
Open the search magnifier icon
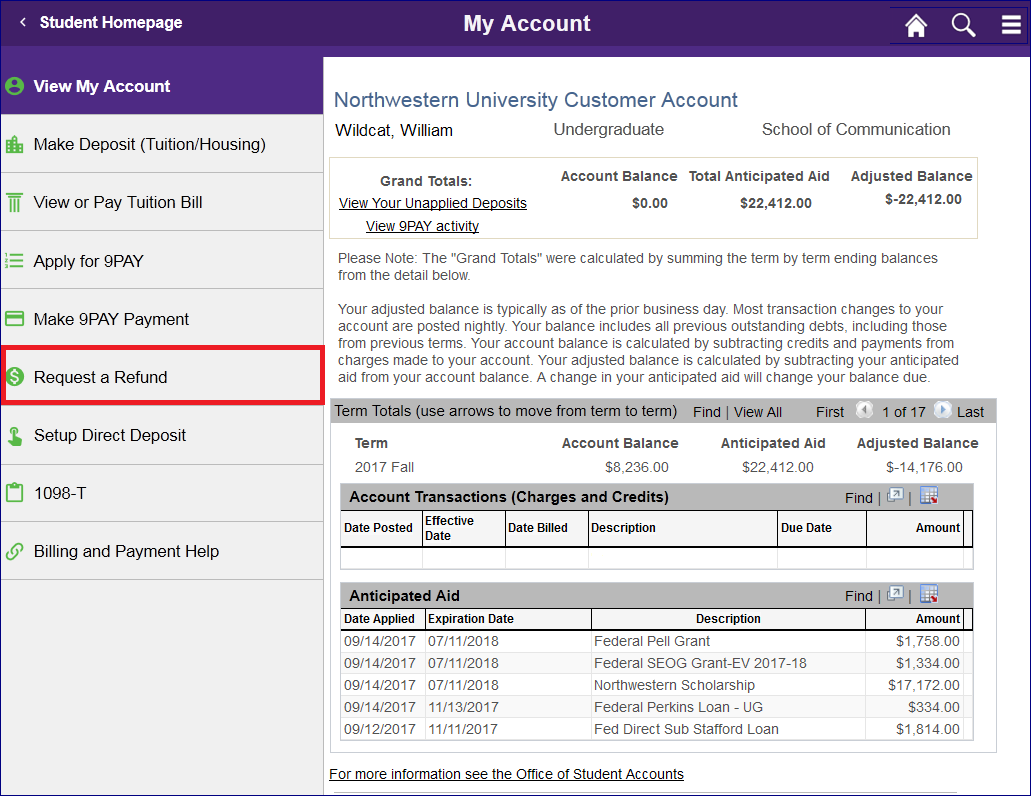(963, 24)
